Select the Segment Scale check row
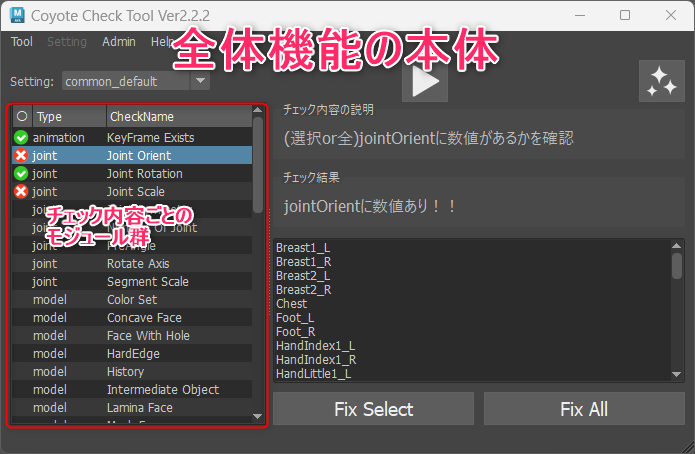Viewport: 695px width, 454px height. pyautogui.click(x=132, y=282)
